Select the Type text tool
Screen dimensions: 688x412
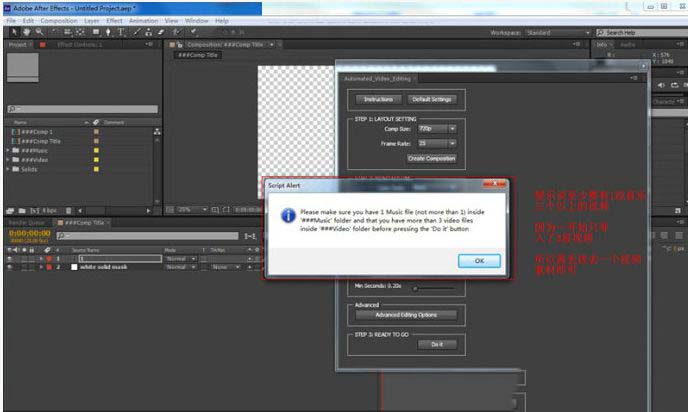point(121,32)
